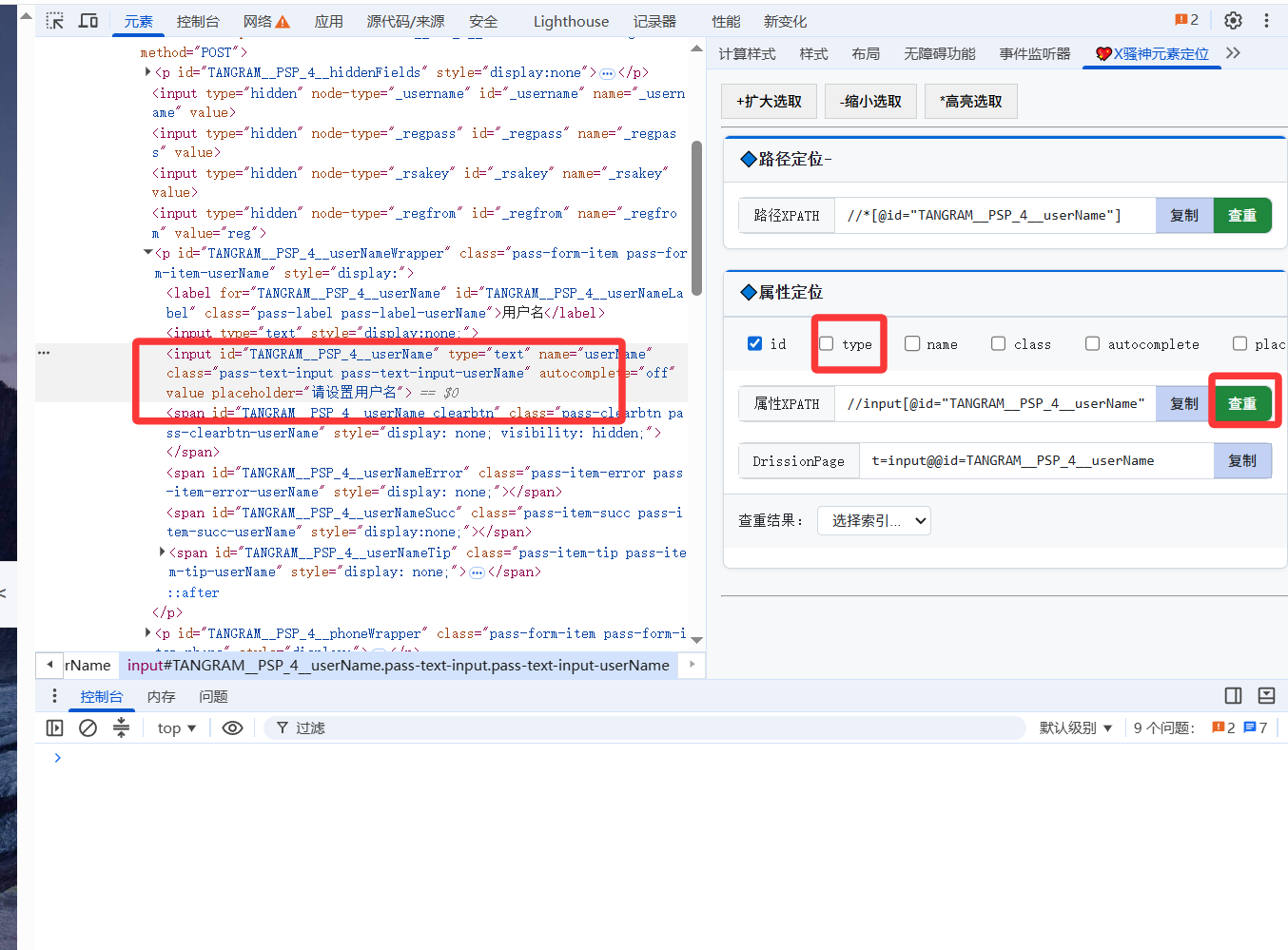
Task: Open DevTools three-dot customize menu
Action: pos(1266,20)
